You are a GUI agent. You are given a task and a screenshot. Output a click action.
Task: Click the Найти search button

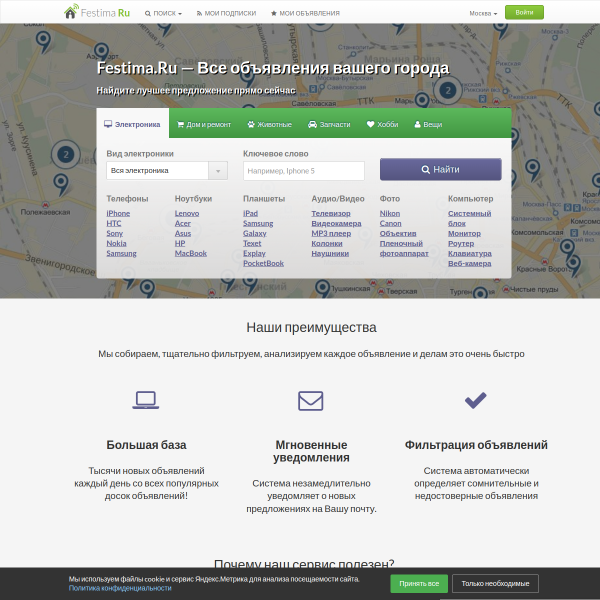pyautogui.click(x=440, y=169)
